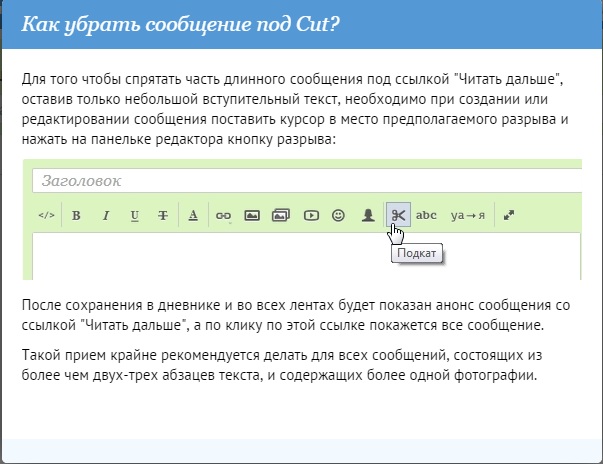
Task: Apply italic formatting
Action: pos(105,215)
